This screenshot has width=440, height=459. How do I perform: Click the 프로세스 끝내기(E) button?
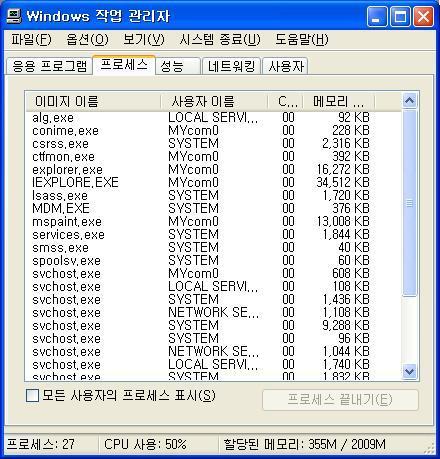coord(340,400)
